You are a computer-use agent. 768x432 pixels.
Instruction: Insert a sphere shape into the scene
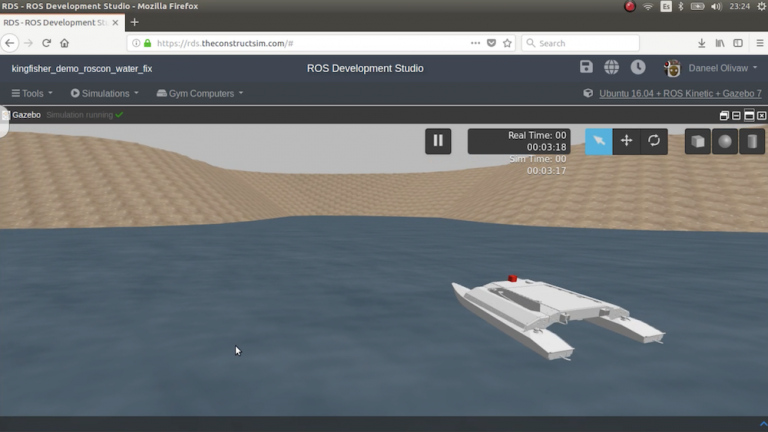click(x=725, y=141)
